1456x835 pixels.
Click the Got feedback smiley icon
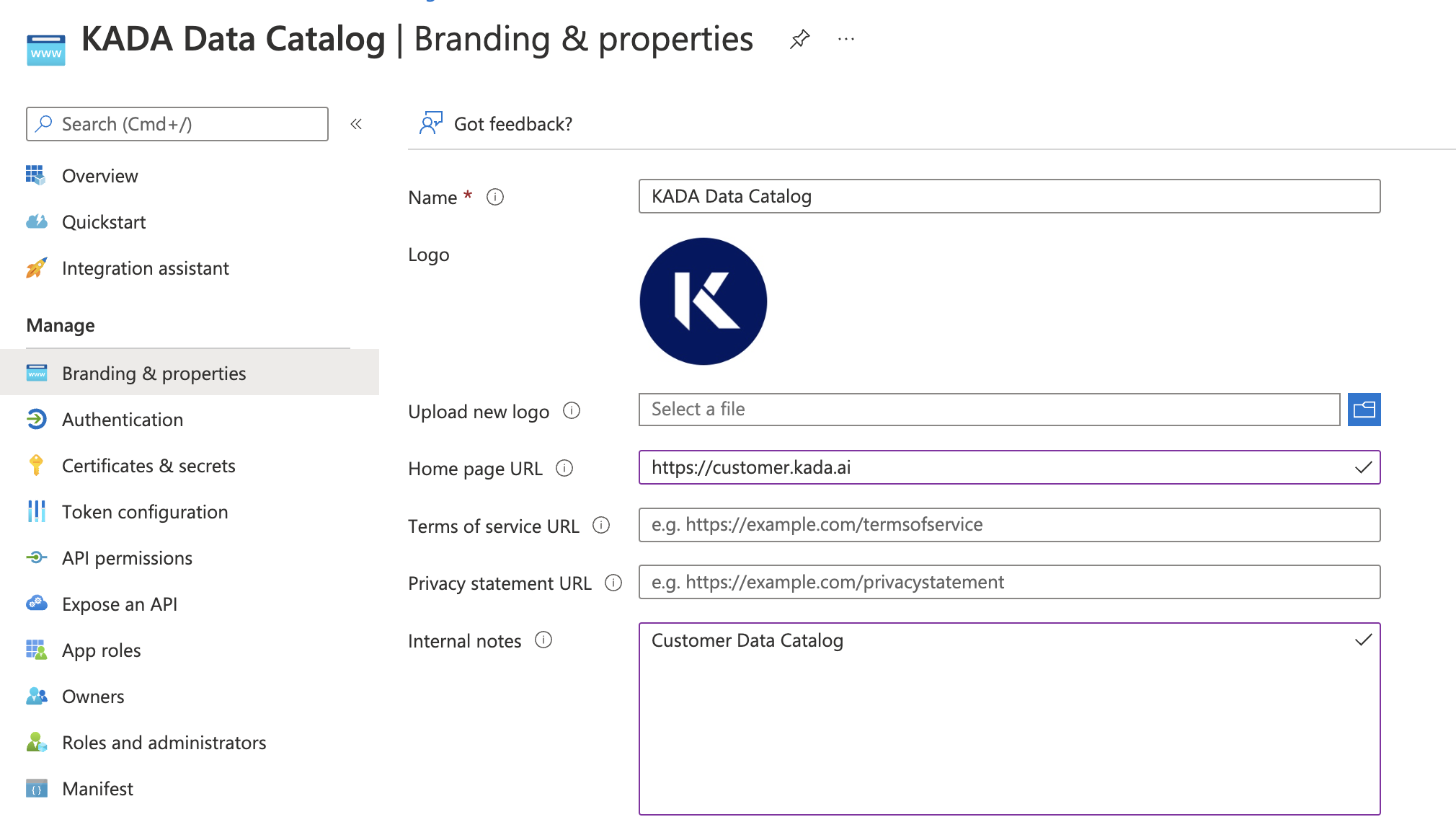430,123
